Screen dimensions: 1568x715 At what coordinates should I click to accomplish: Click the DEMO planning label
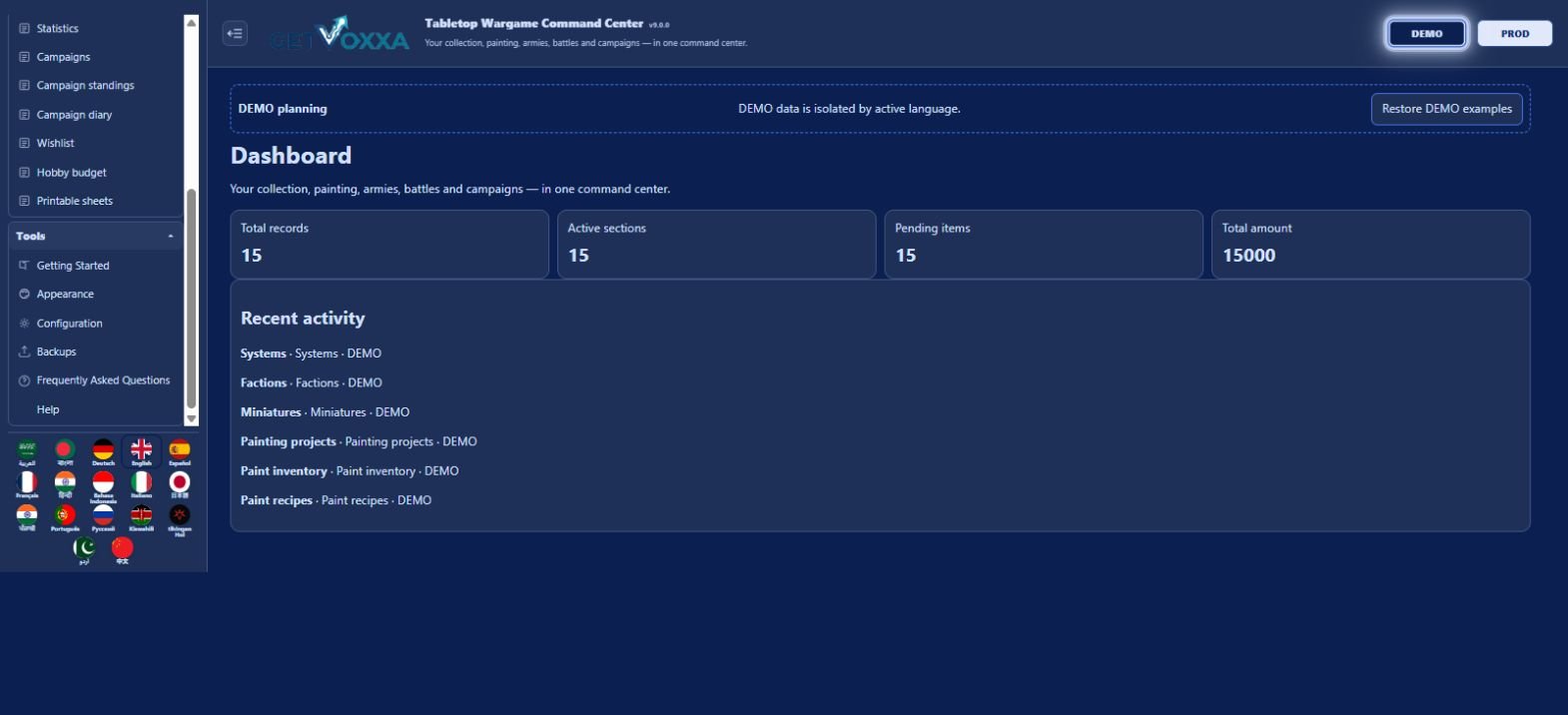click(283, 109)
